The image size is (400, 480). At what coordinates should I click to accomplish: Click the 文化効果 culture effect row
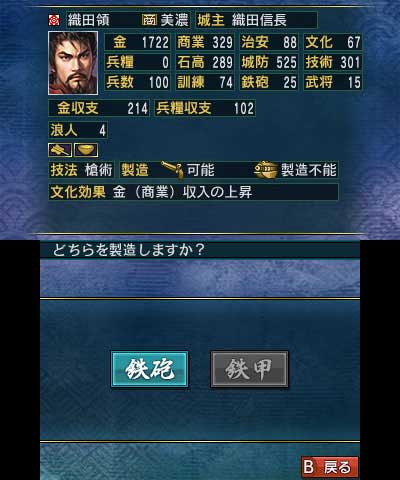click(x=193, y=192)
